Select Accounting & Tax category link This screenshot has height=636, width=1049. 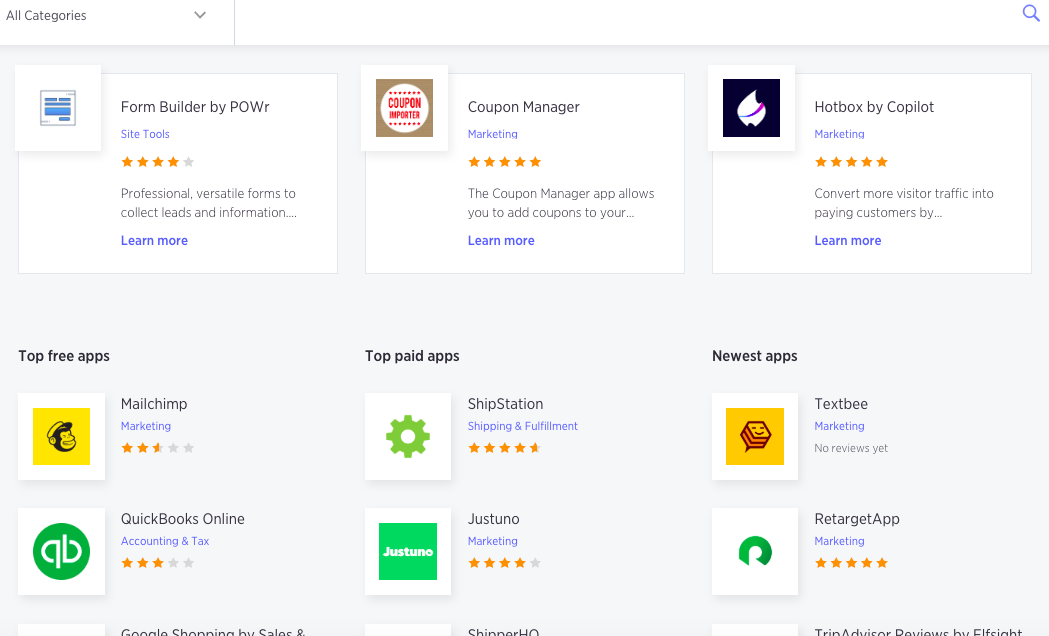click(x=165, y=541)
